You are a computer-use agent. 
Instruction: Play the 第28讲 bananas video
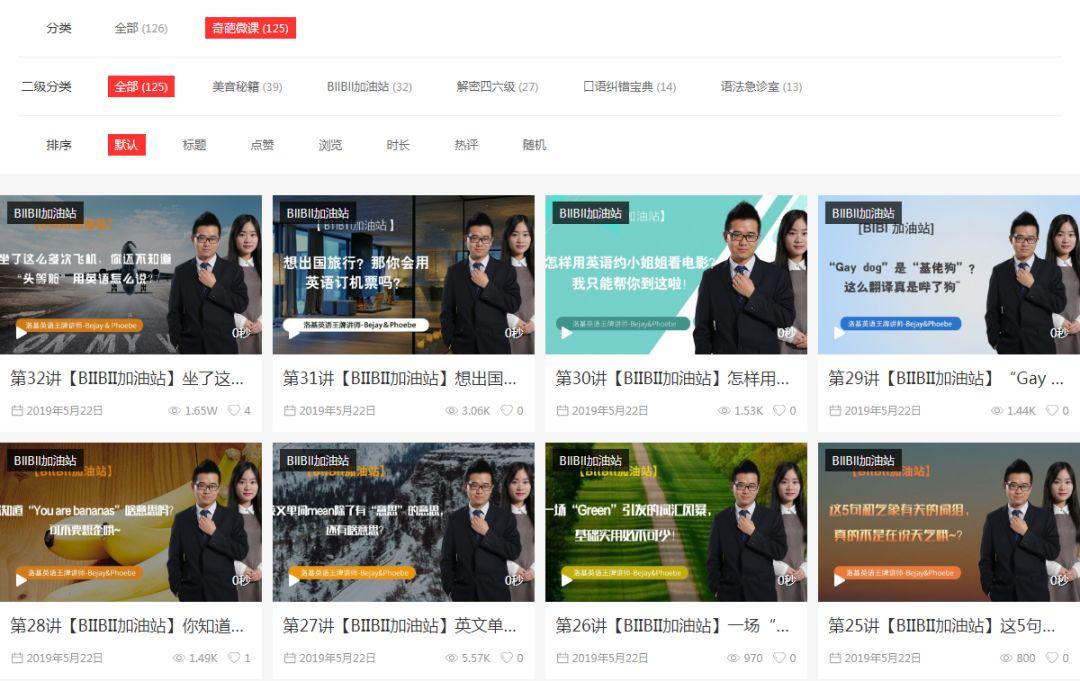coord(21,580)
